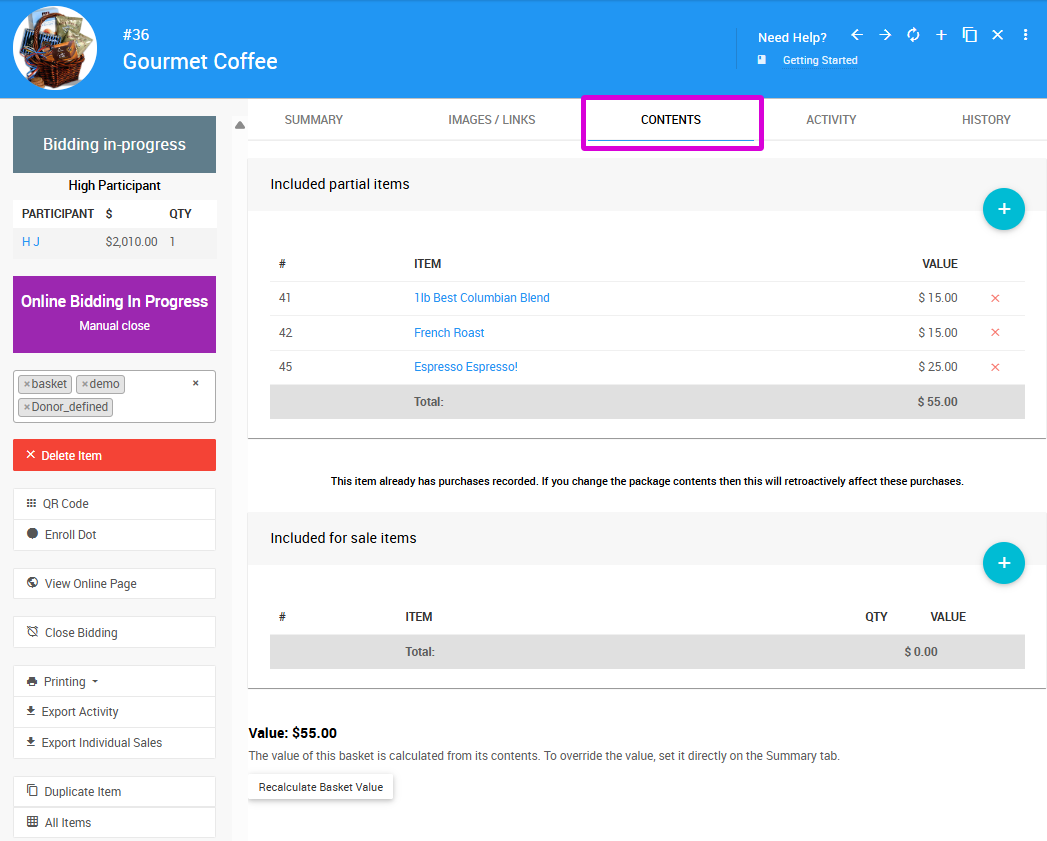This screenshot has width=1047, height=841.
Task: Remove French Roast from partial items
Action: pos(994,333)
